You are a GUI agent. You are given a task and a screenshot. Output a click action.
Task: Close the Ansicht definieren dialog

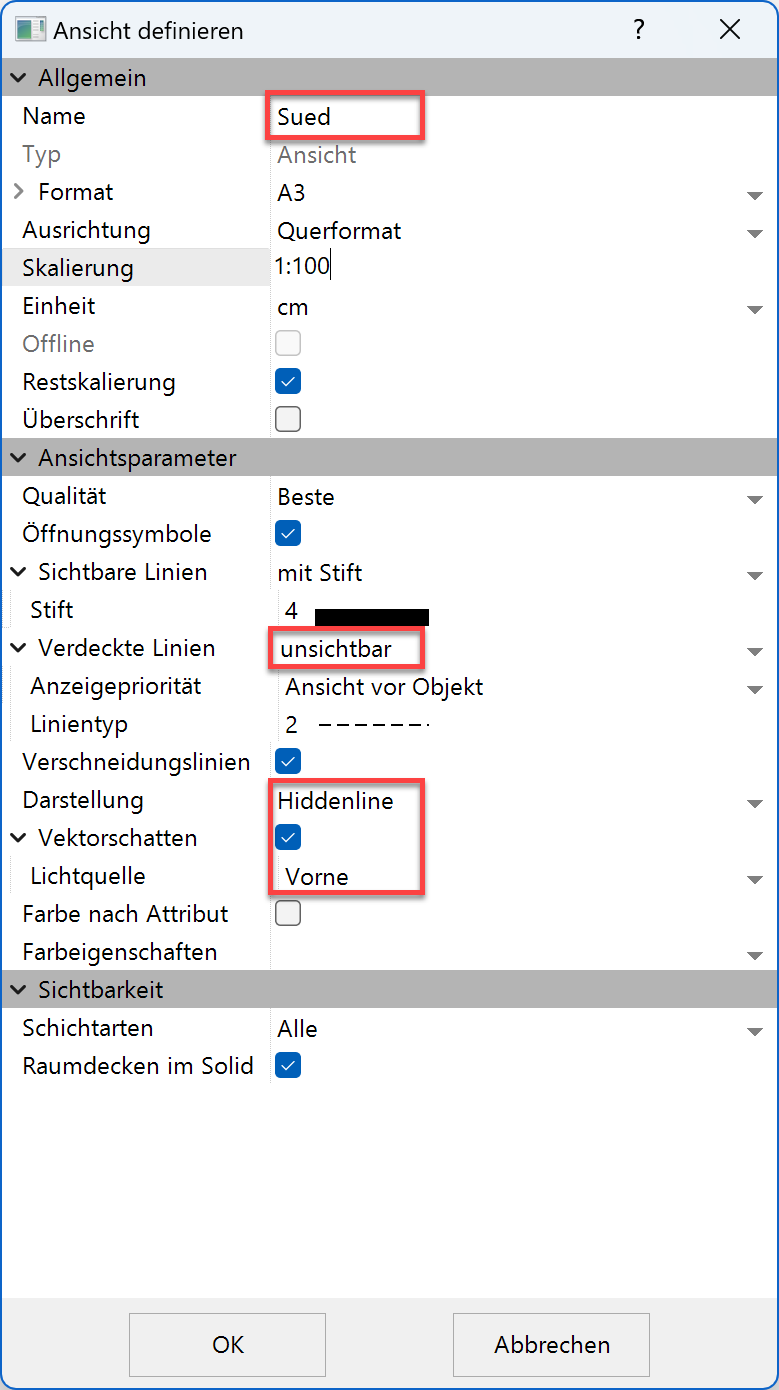tap(730, 30)
